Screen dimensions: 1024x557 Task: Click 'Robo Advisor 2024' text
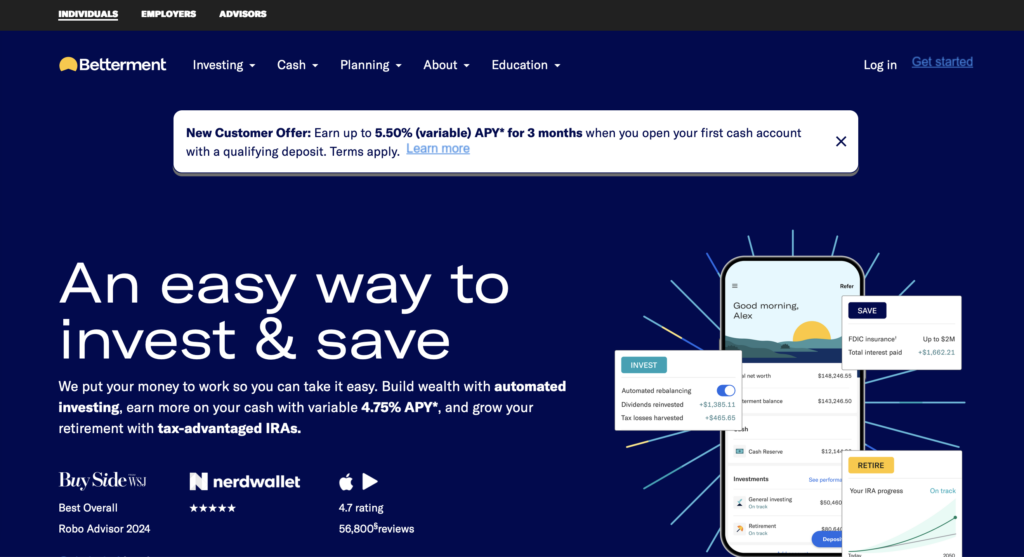(104, 529)
